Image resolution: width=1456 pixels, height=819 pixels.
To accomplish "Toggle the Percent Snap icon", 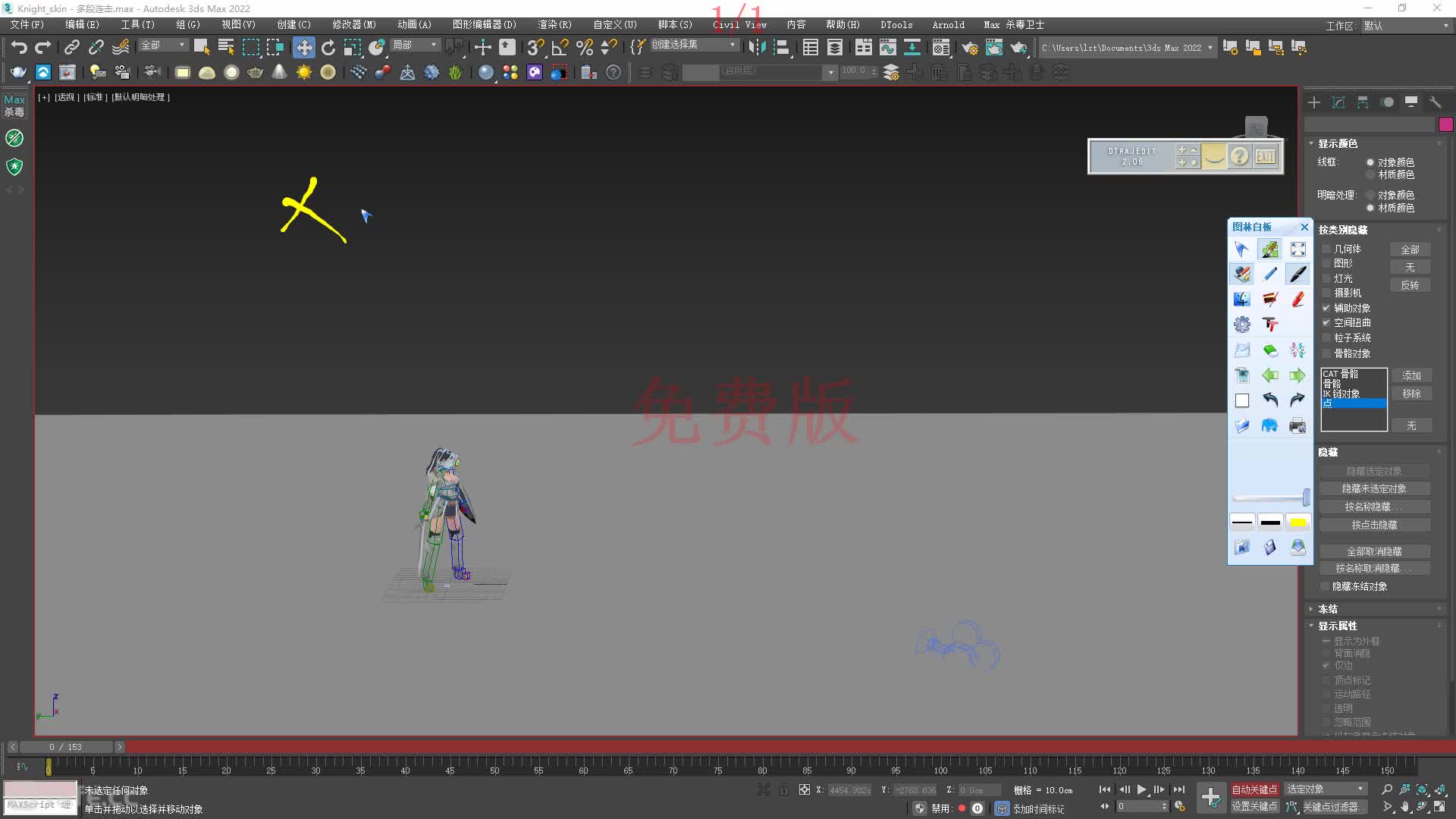I will pos(584,47).
